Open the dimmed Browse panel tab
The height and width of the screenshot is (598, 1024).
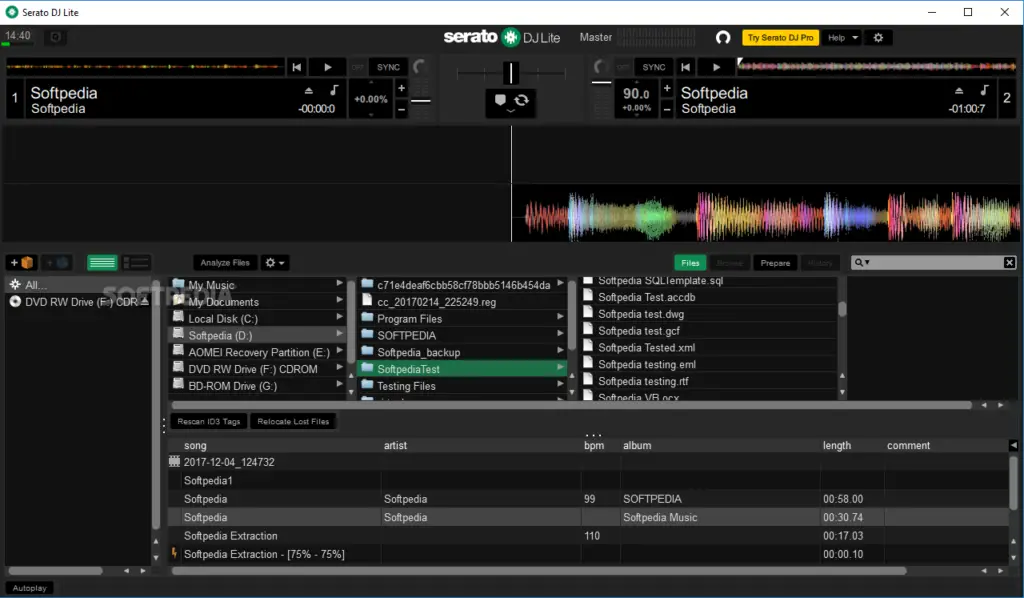[729, 262]
